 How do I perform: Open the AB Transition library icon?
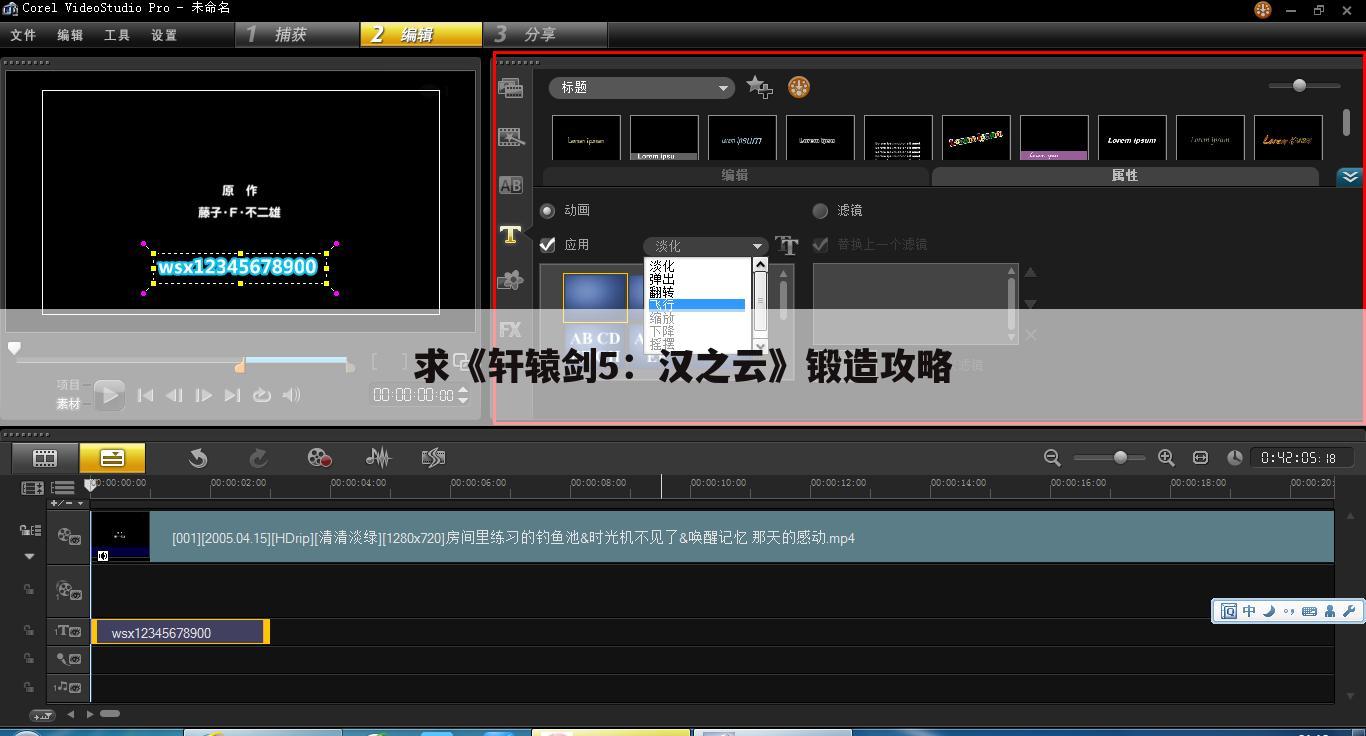(x=510, y=185)
